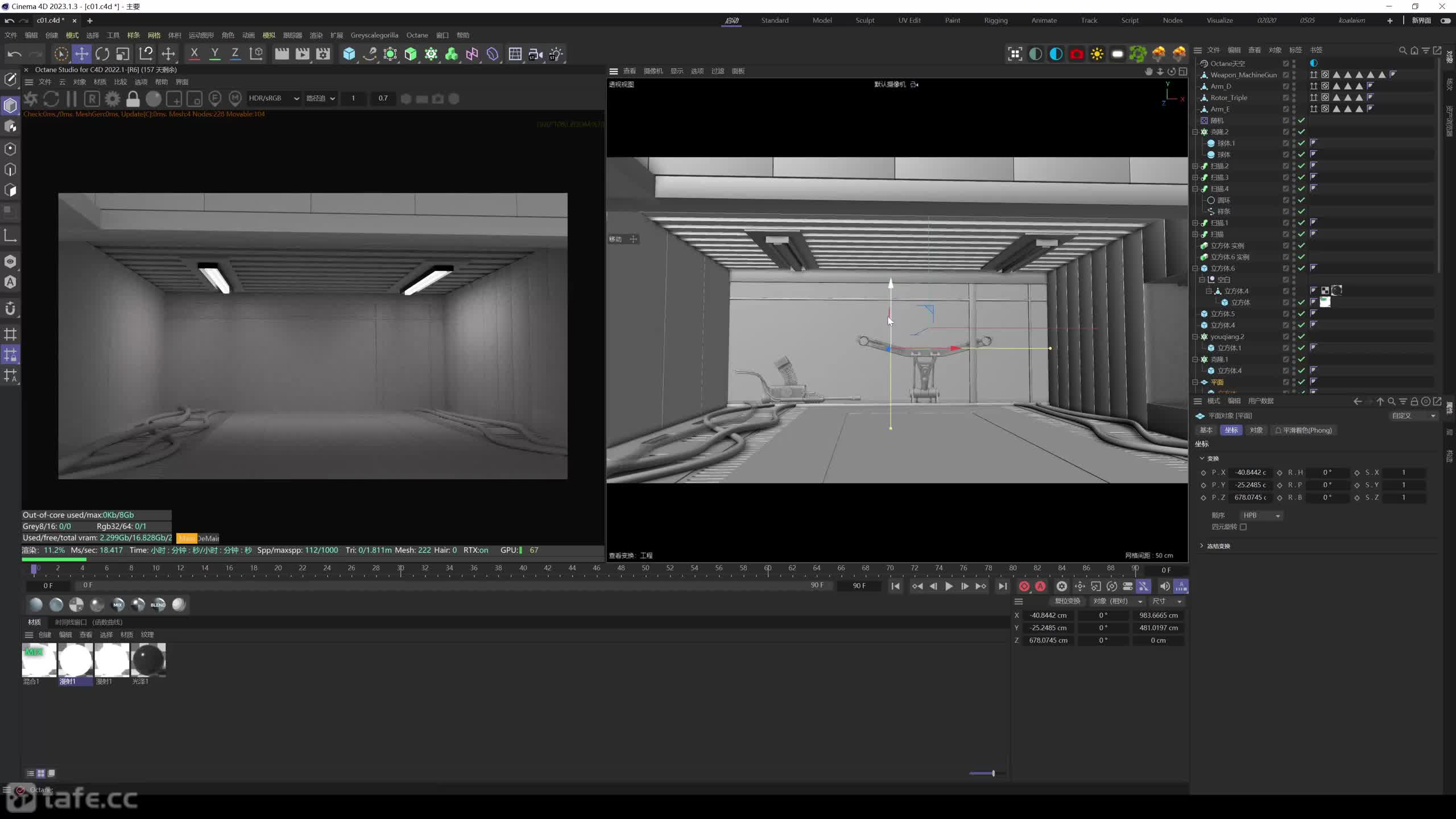Click the 复位变换 button

[x=1067, y=601]
